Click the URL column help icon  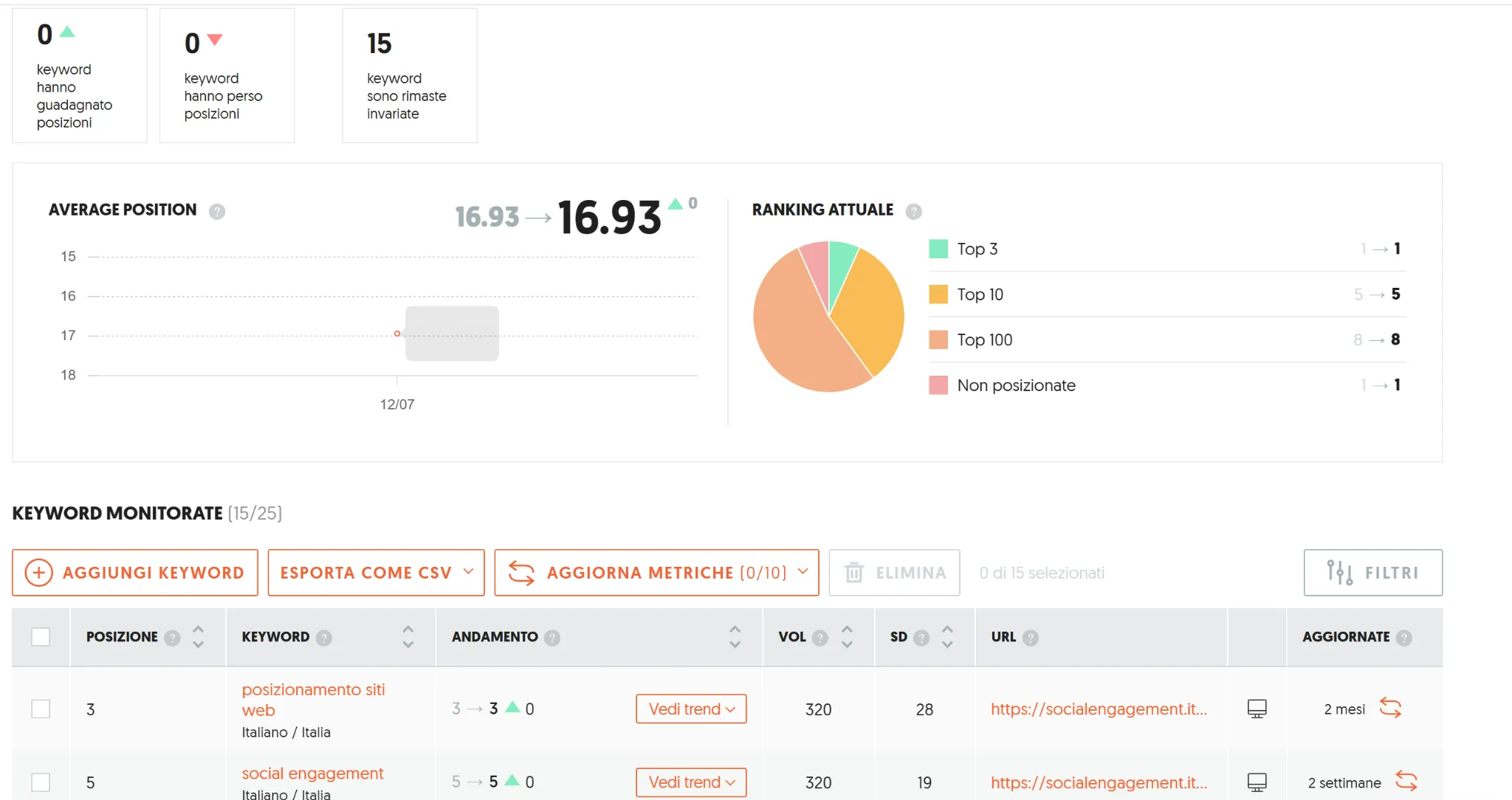[x=1031, y=638]
